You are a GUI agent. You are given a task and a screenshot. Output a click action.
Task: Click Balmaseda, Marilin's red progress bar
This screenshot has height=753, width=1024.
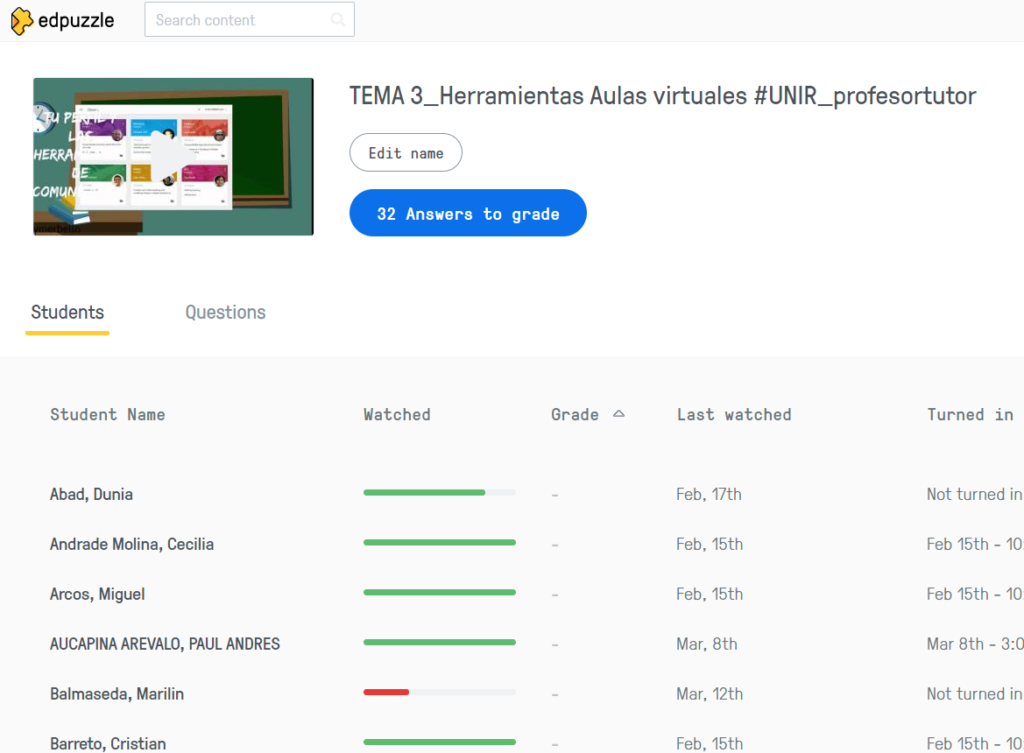coord(386,692)
